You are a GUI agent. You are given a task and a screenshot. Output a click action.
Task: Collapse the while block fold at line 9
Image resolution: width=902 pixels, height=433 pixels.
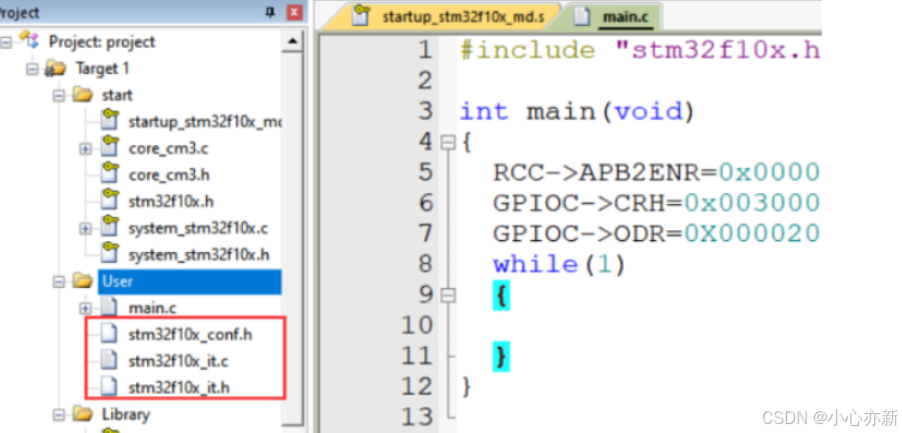[x=448, y=296]
